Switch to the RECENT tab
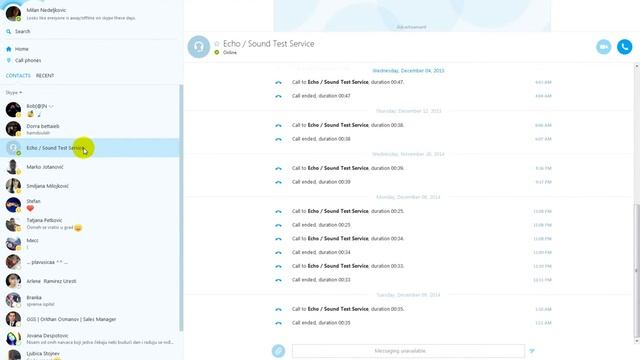Image resolution: width=640 pixels, height=360 pixels. (45, 76)
